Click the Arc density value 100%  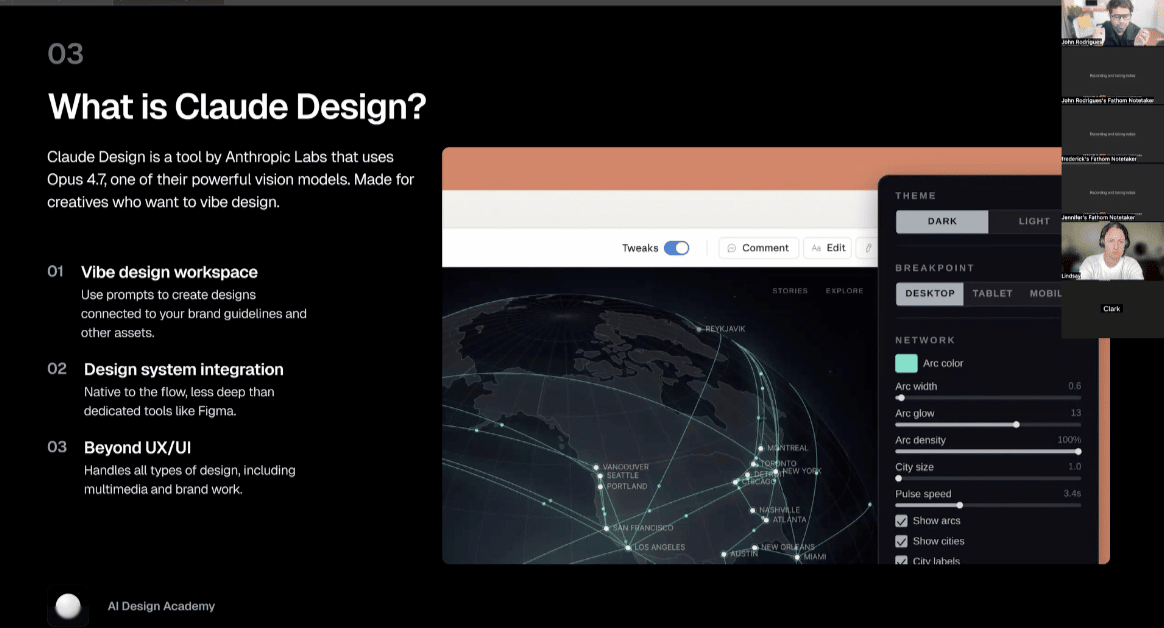[x=1069, y=440]
